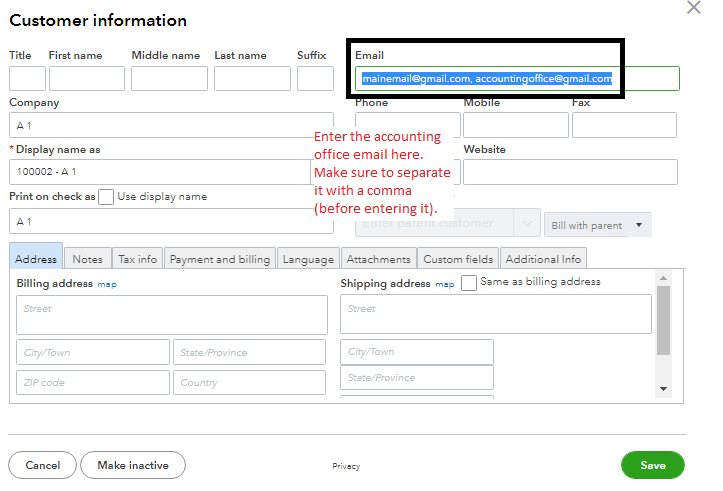
Task: Click the Make inactive button
Action: [133, 465]
